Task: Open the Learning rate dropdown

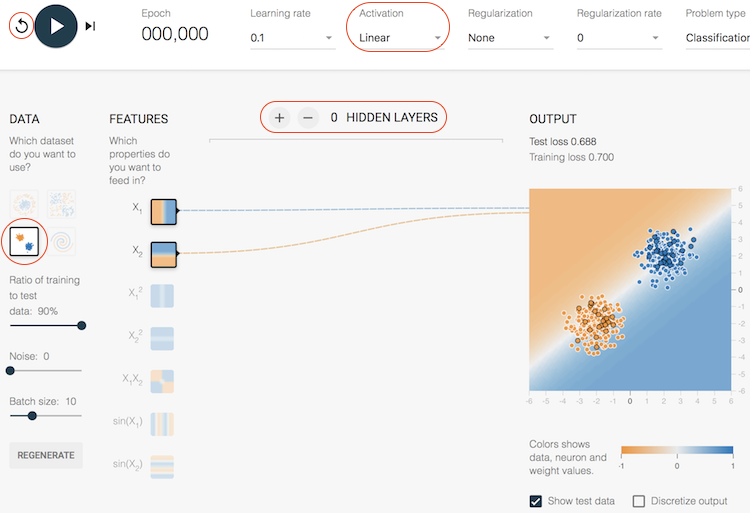Action: 292,38
